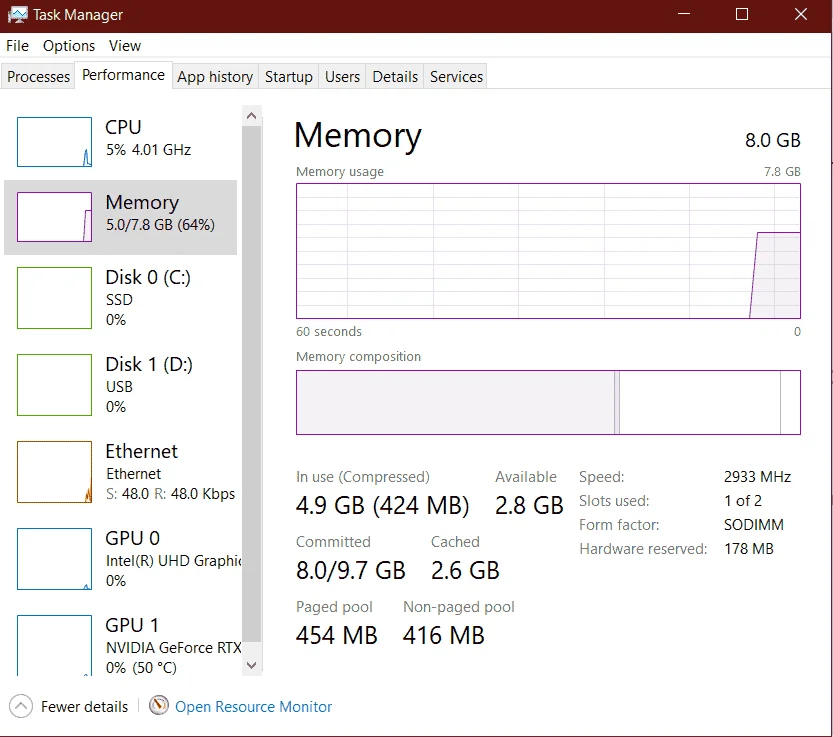Click the '454 MB' paged pool value
This screenshot has width=833, height=737.
pyautogui.click(x=337, y=636)
